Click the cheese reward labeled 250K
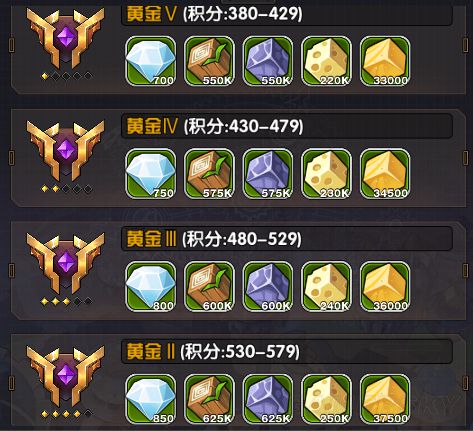Screen dimensions: 473x431 click(x=327, y=399)
